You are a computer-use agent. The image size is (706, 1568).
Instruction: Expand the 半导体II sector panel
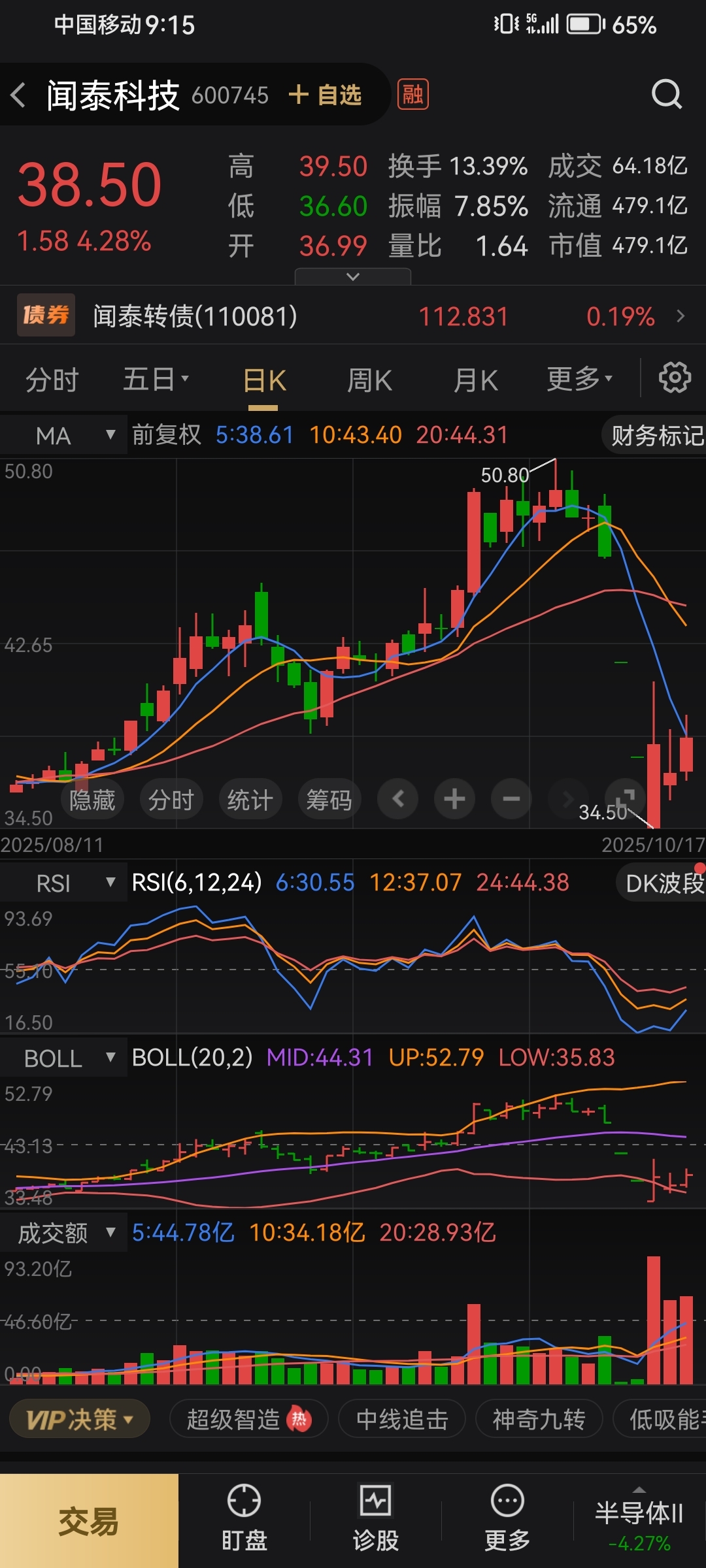(x=639, y=1521)
